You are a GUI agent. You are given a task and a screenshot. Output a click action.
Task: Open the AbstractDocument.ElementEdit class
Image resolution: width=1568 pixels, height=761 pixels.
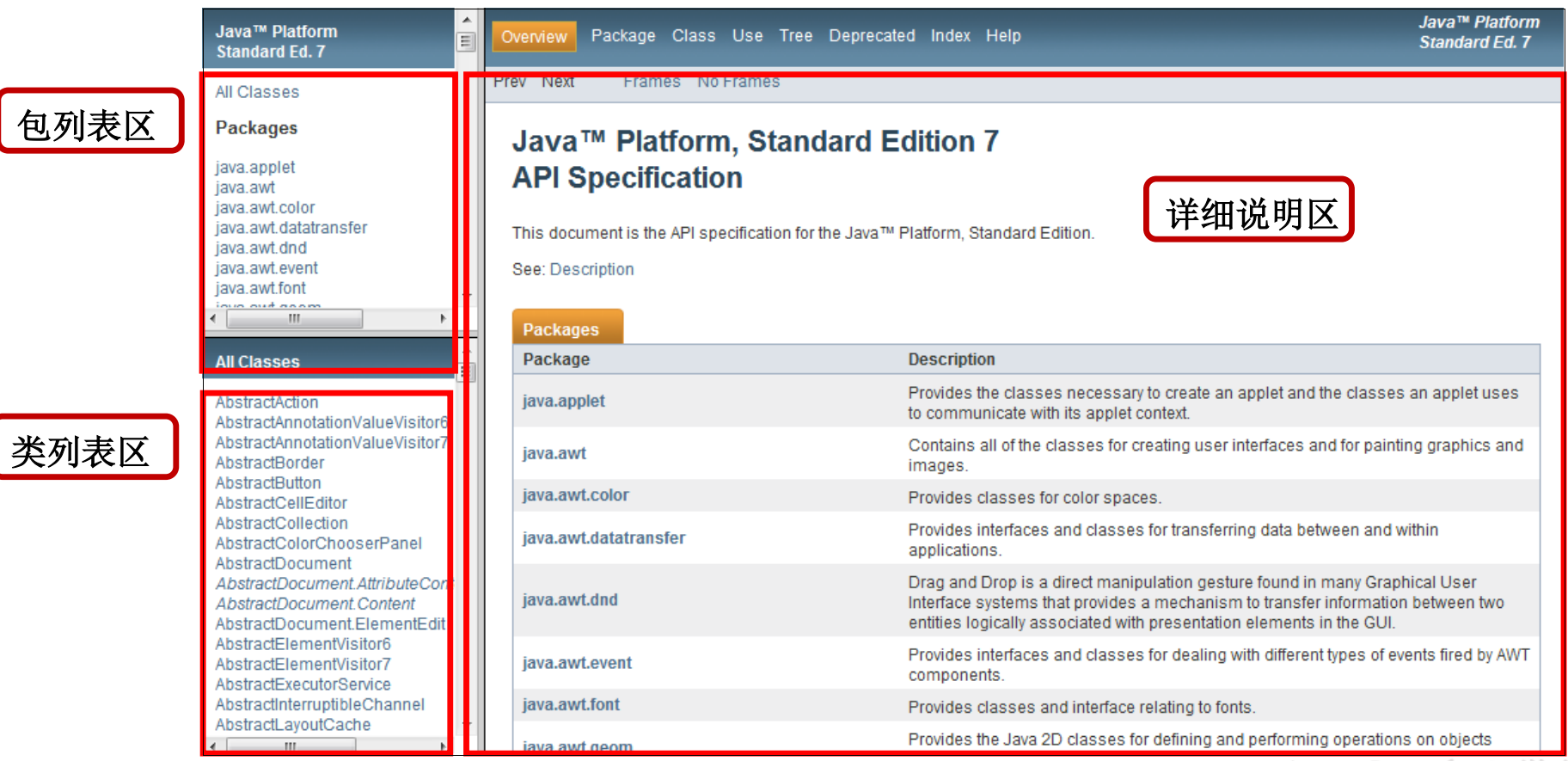[x=331, y=624]
